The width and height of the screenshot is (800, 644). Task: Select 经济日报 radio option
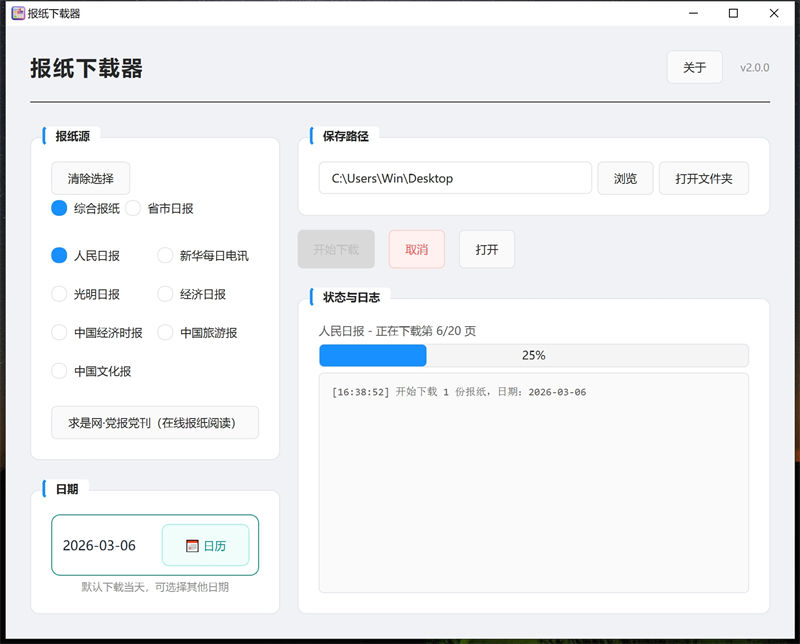click(166, 294)
